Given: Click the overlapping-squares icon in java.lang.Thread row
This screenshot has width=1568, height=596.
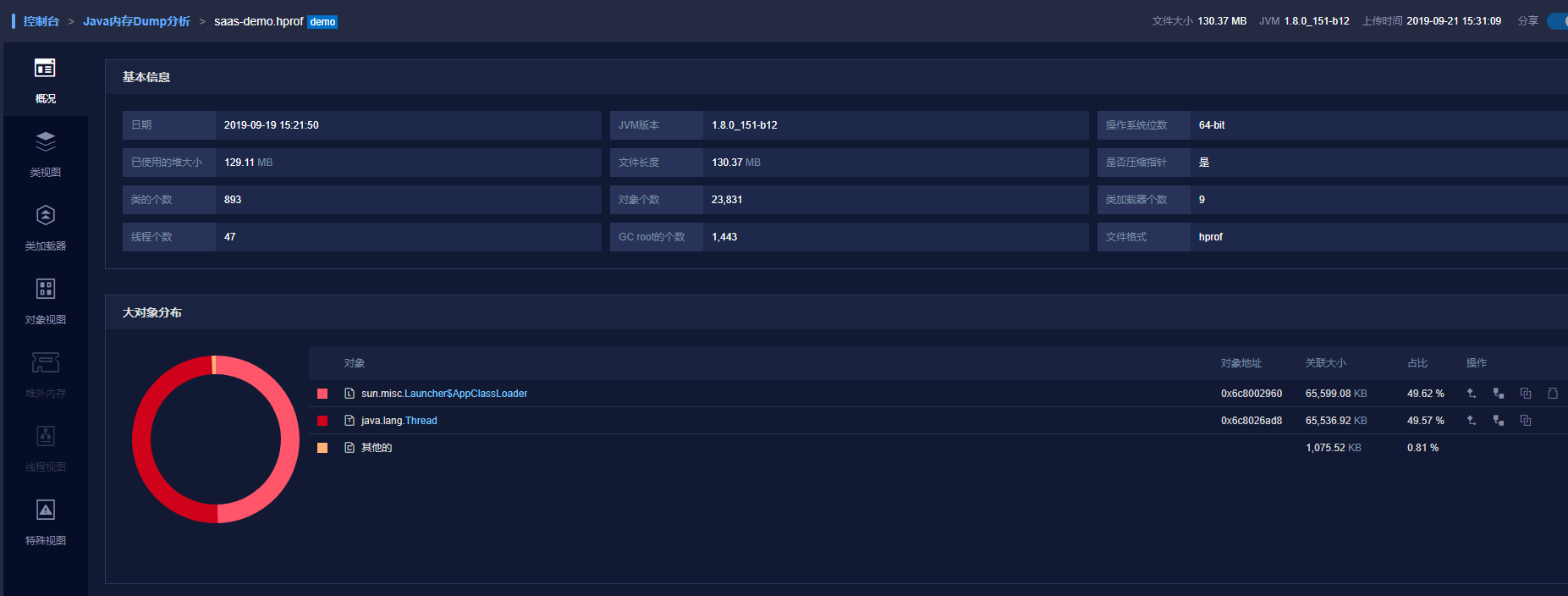Looking at the screenshot, I should [x=1526, y=421].
